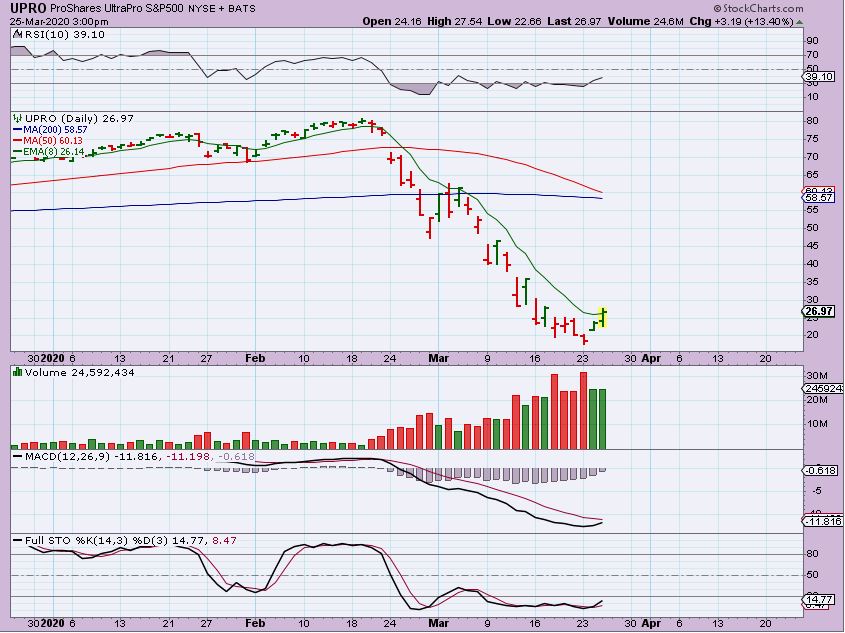Click the ProShares UltraPro S&P500 title

tap(118, 9)
